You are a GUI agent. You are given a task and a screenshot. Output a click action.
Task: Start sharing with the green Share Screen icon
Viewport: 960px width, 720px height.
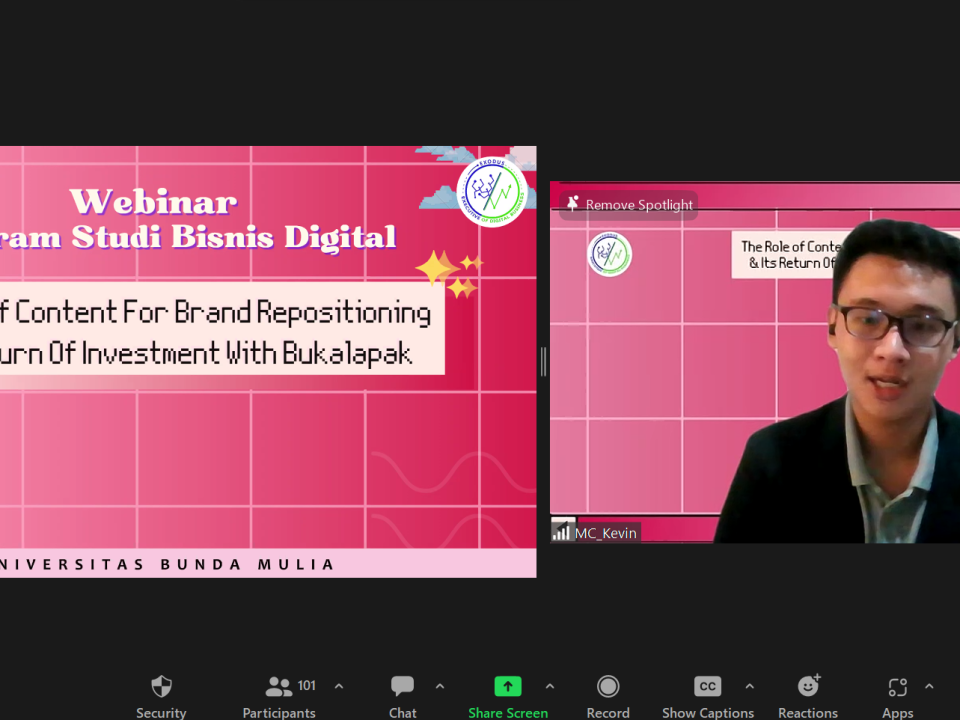point(508,686)
